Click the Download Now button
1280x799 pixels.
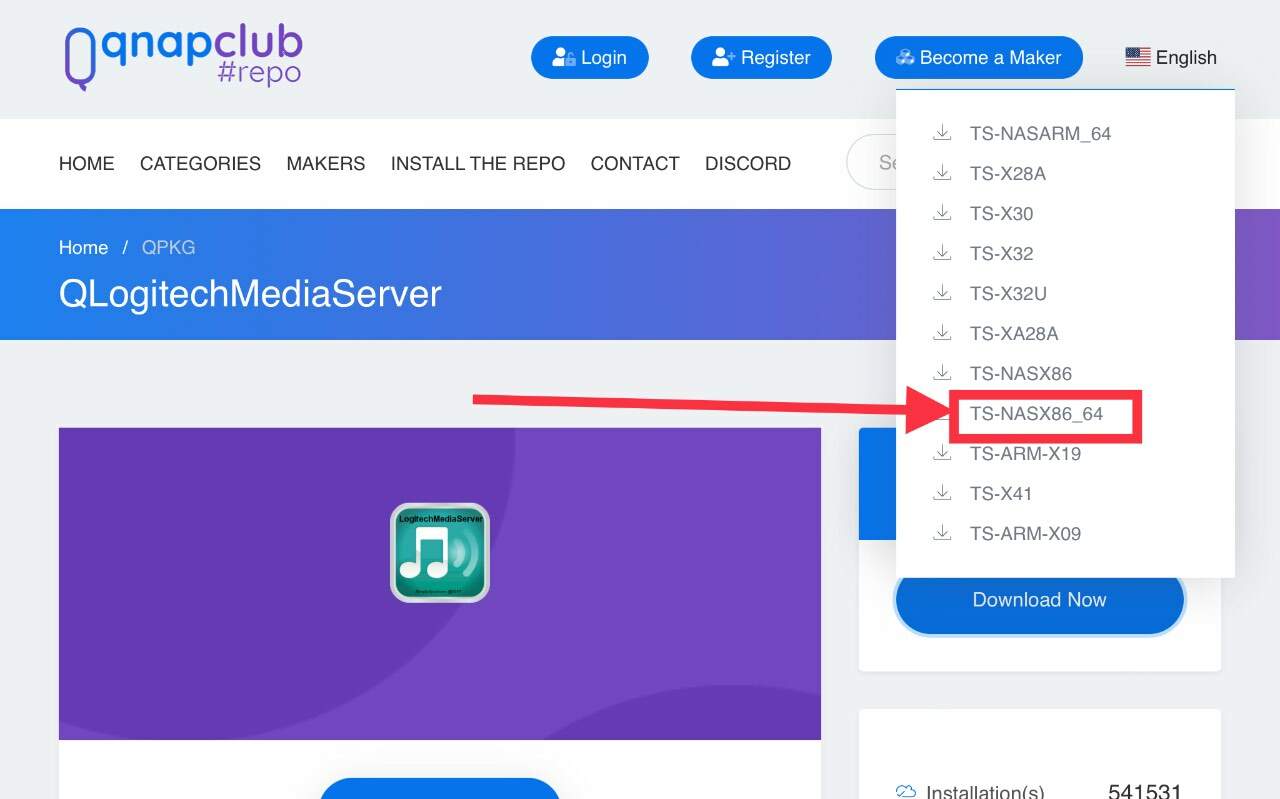1040,600
